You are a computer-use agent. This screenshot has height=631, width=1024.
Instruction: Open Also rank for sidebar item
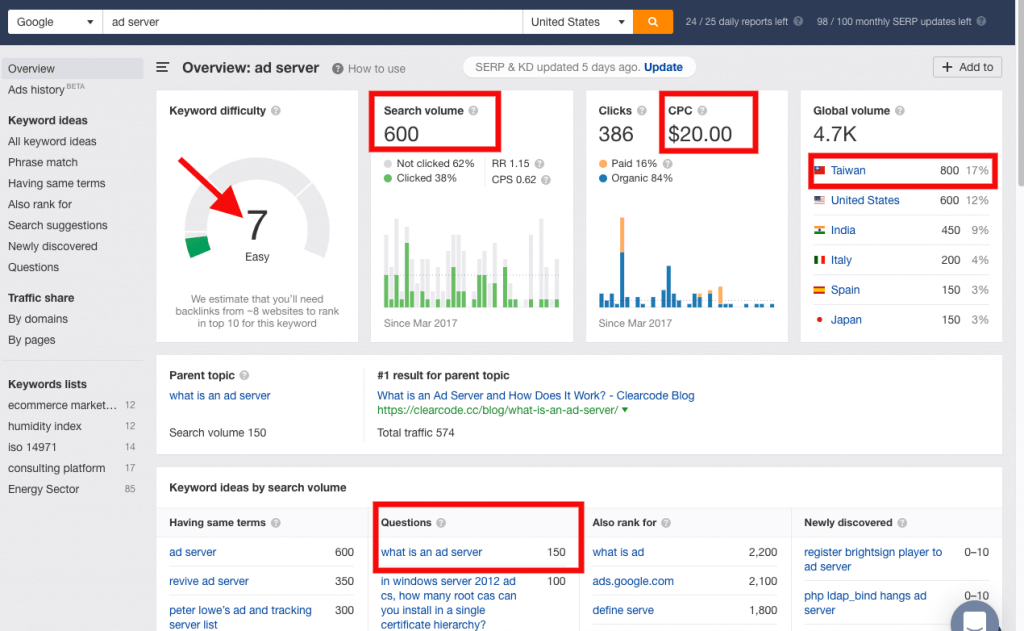40,204
